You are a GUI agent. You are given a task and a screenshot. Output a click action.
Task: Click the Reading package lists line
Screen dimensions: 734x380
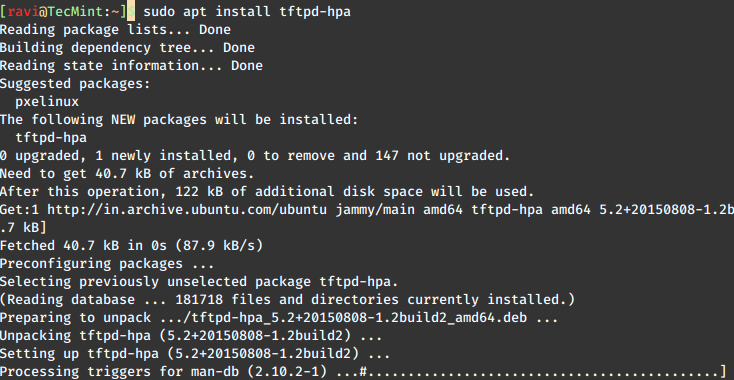[x=116, y=30]
